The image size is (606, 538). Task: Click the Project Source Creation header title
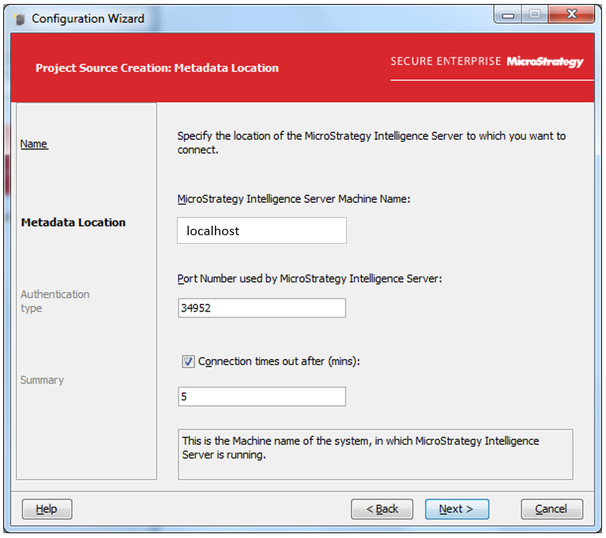pos(157,68)
